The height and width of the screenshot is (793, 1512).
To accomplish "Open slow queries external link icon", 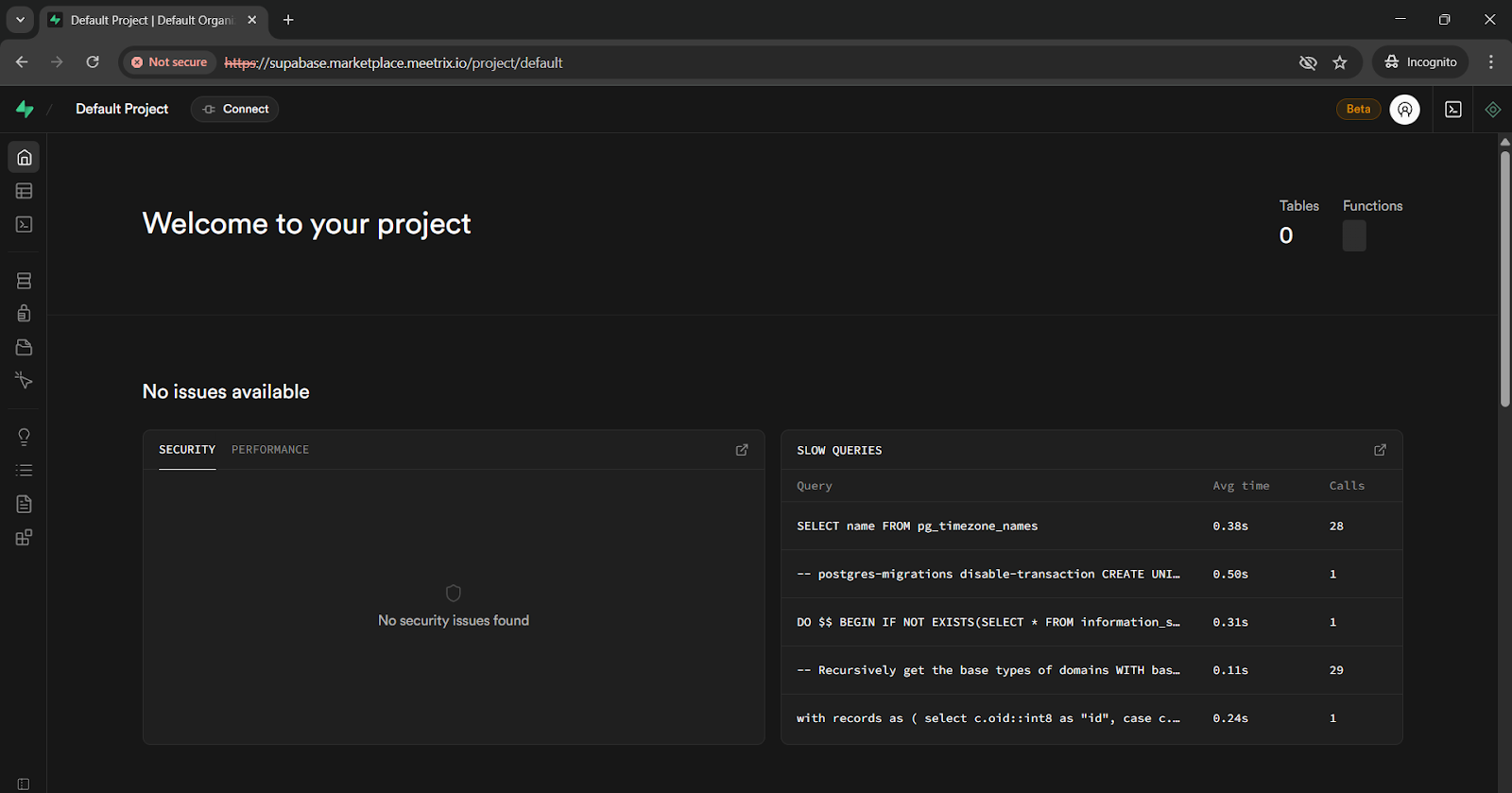I will coord(1380,450).
